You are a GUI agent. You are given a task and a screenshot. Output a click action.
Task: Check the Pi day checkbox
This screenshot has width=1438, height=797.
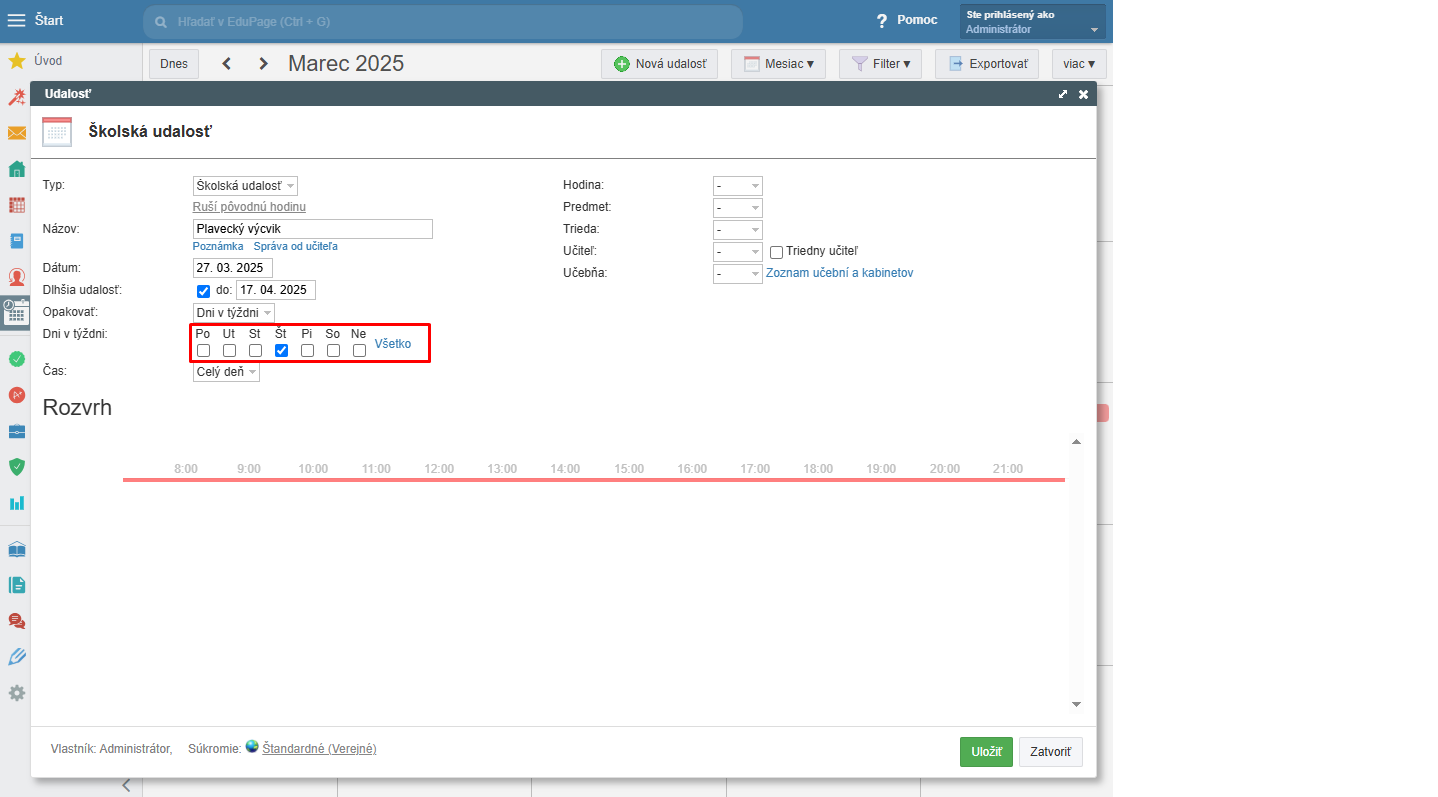[307, 350]
